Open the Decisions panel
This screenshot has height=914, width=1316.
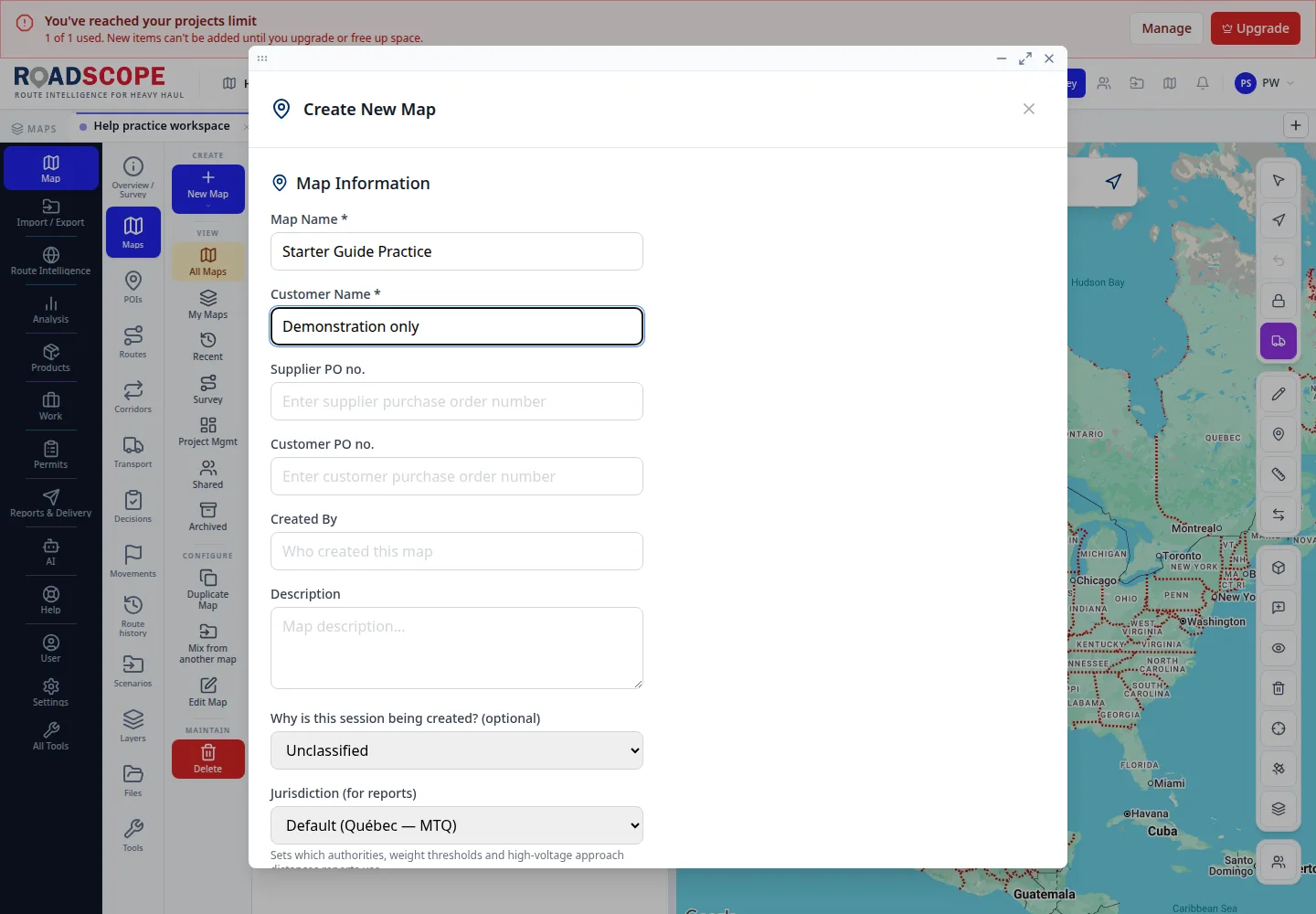click(x=133, y=506)
